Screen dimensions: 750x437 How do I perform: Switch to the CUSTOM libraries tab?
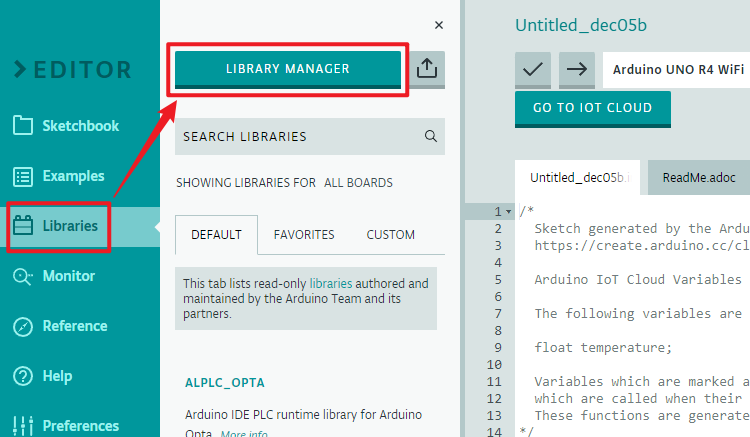[390, 235]
